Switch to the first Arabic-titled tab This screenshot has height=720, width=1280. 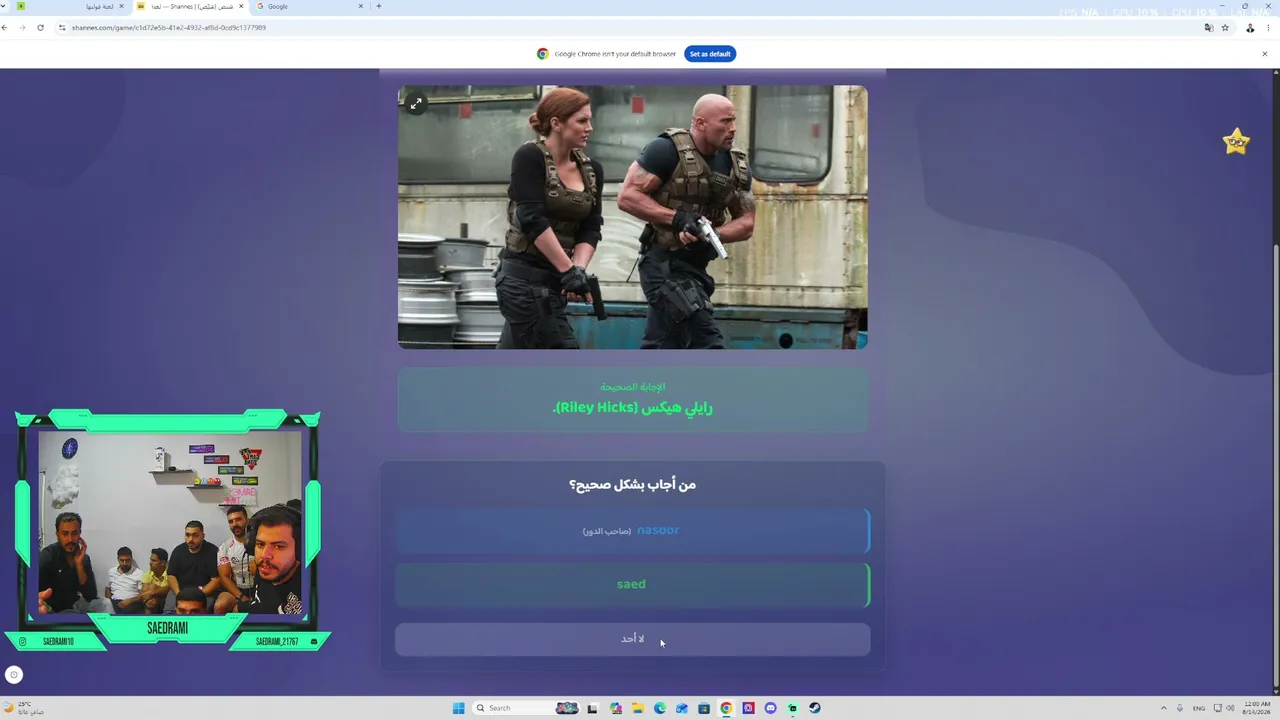pyautogui.click(x=70, y=6)
